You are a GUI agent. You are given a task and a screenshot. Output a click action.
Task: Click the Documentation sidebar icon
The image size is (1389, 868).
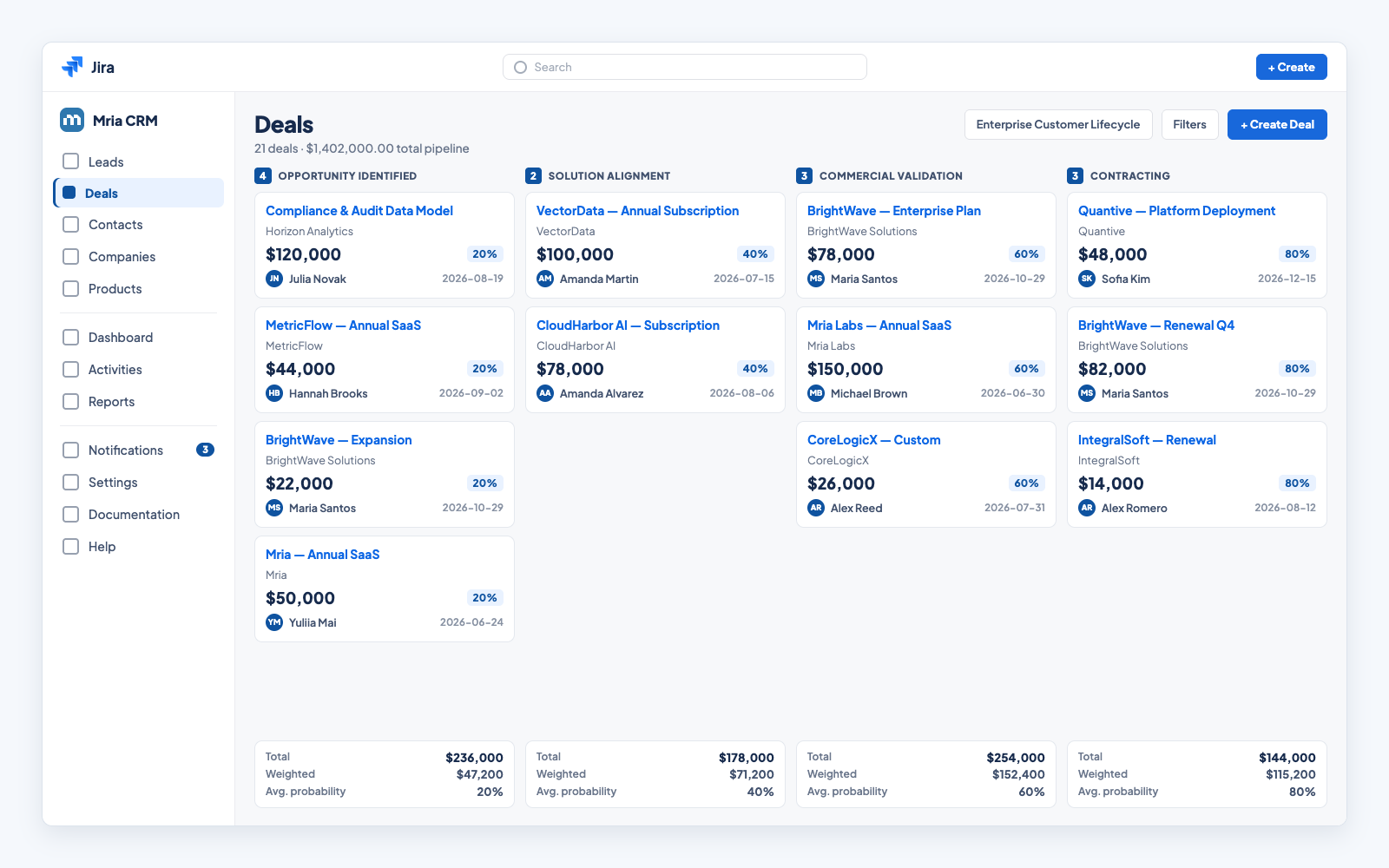pyautogui.click(x=71, y=514)
